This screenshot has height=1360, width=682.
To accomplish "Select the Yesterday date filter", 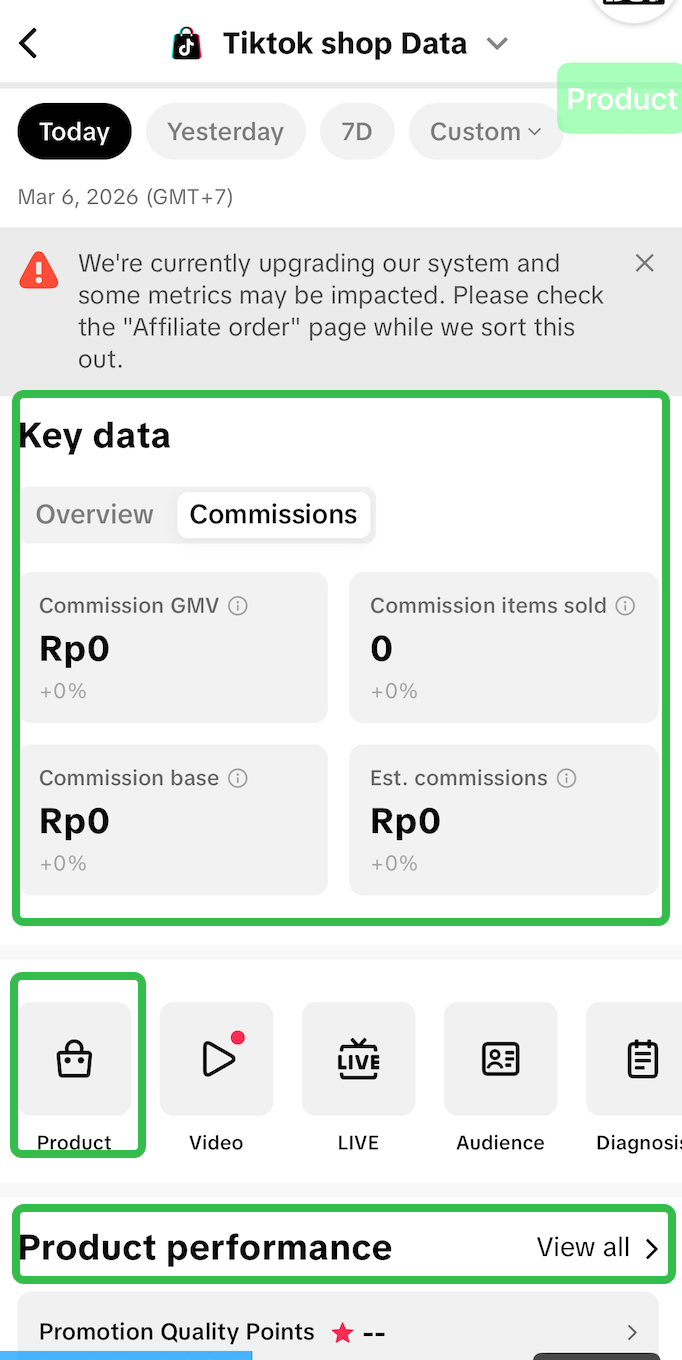I will (x=225, y=132).
